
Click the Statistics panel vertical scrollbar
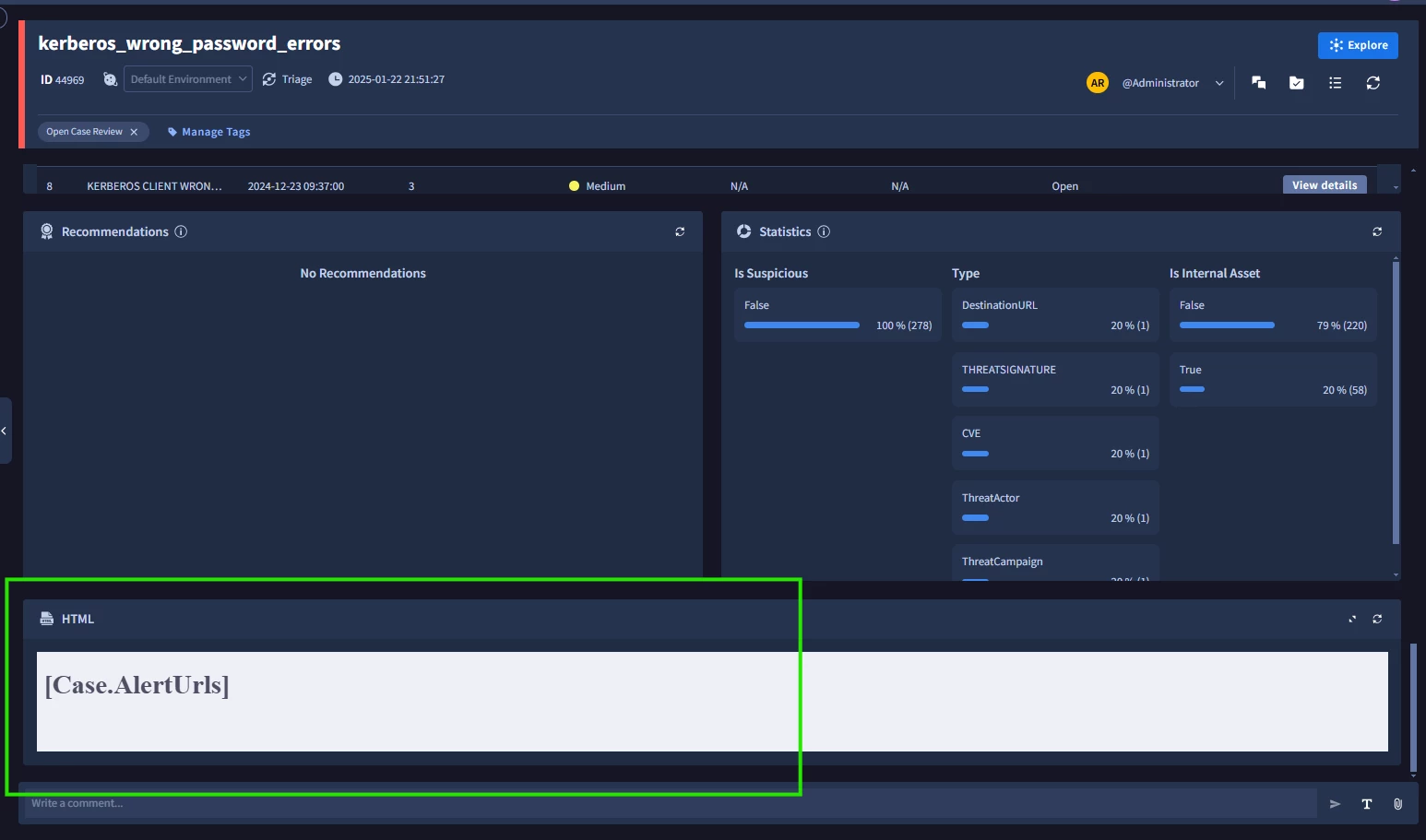click(x=1396, y=403)
